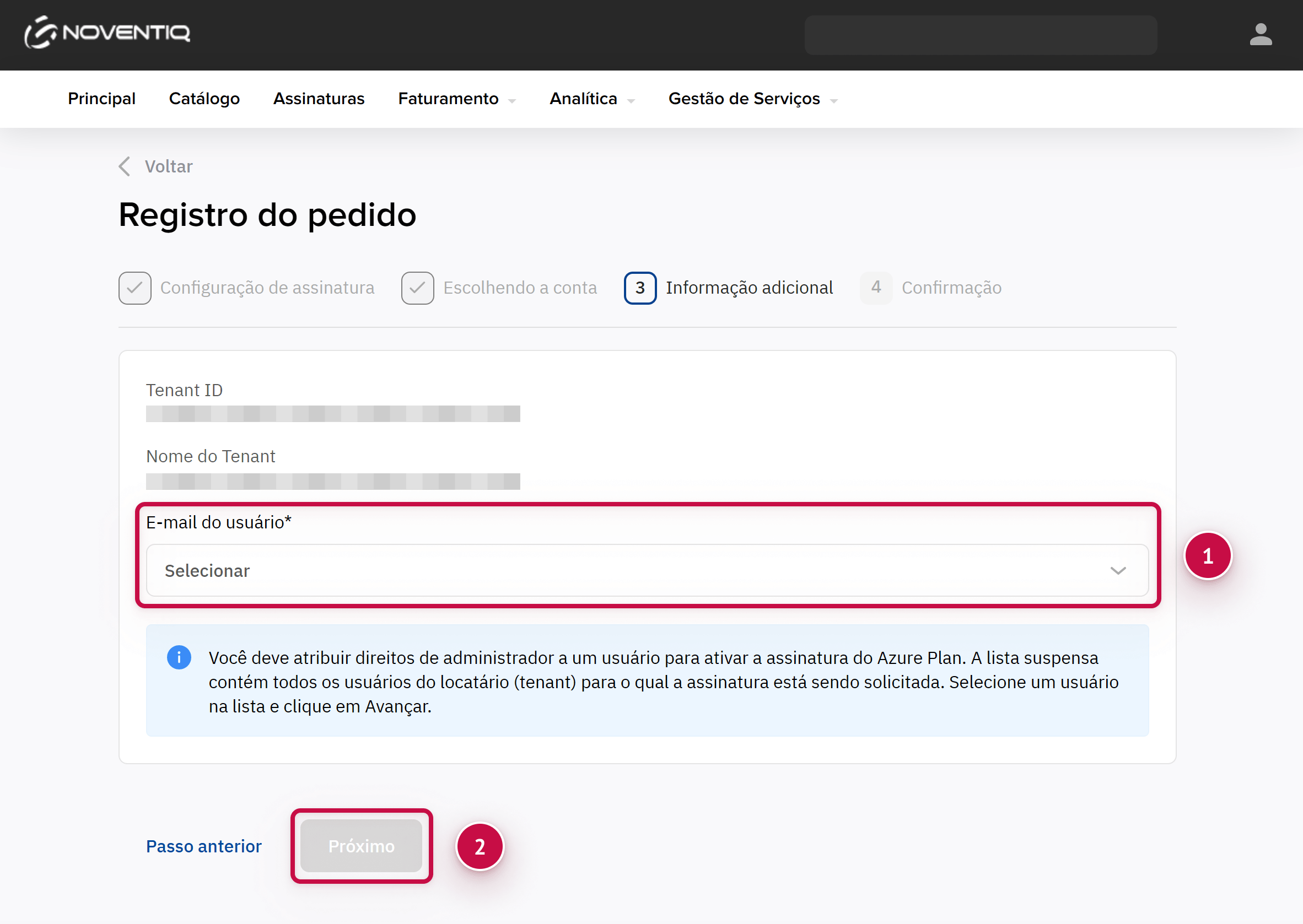Click Escolhendo a conta step checkmark
1303x924 pixels.
(417, 288)
